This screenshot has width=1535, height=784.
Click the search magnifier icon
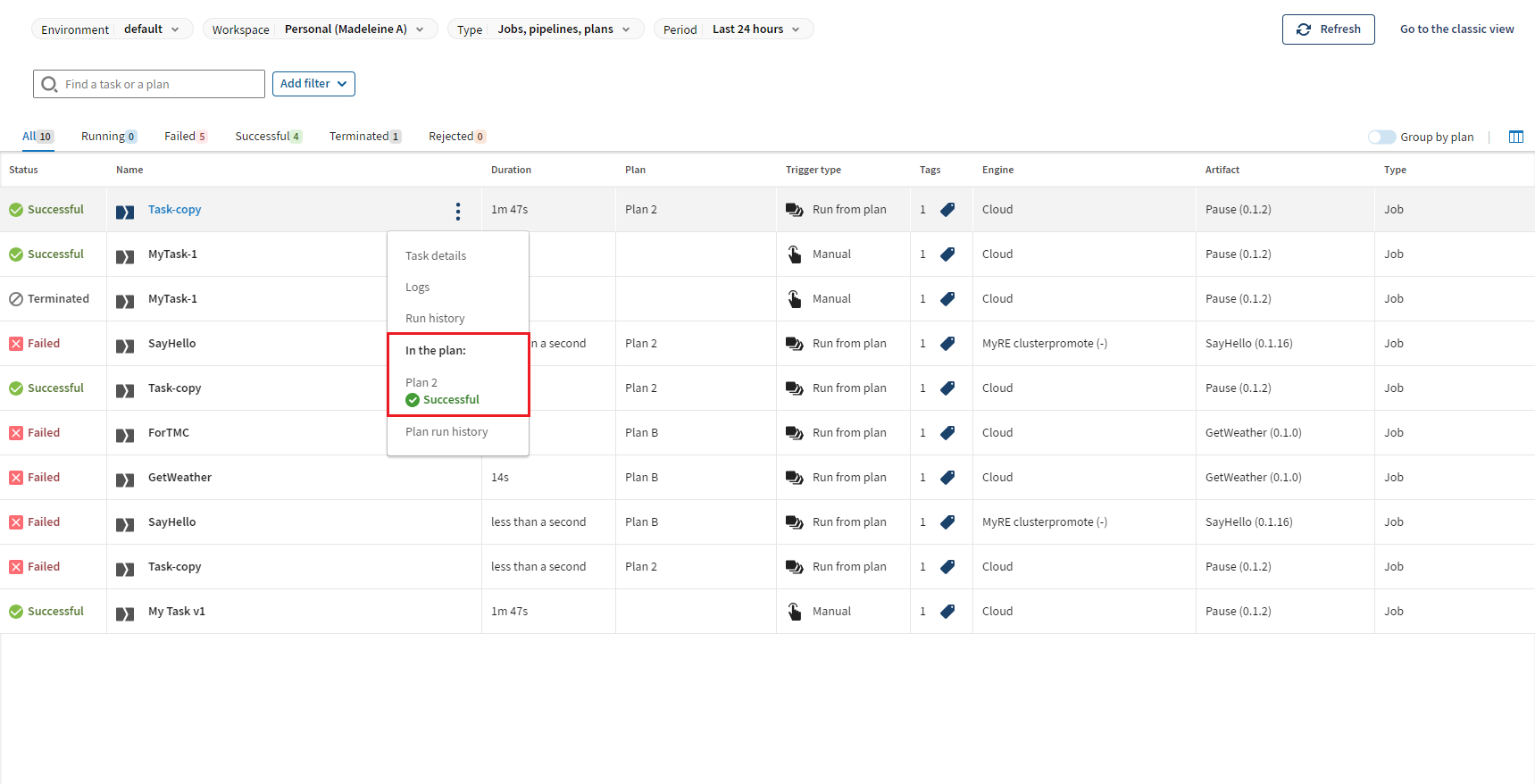point(50,85)
